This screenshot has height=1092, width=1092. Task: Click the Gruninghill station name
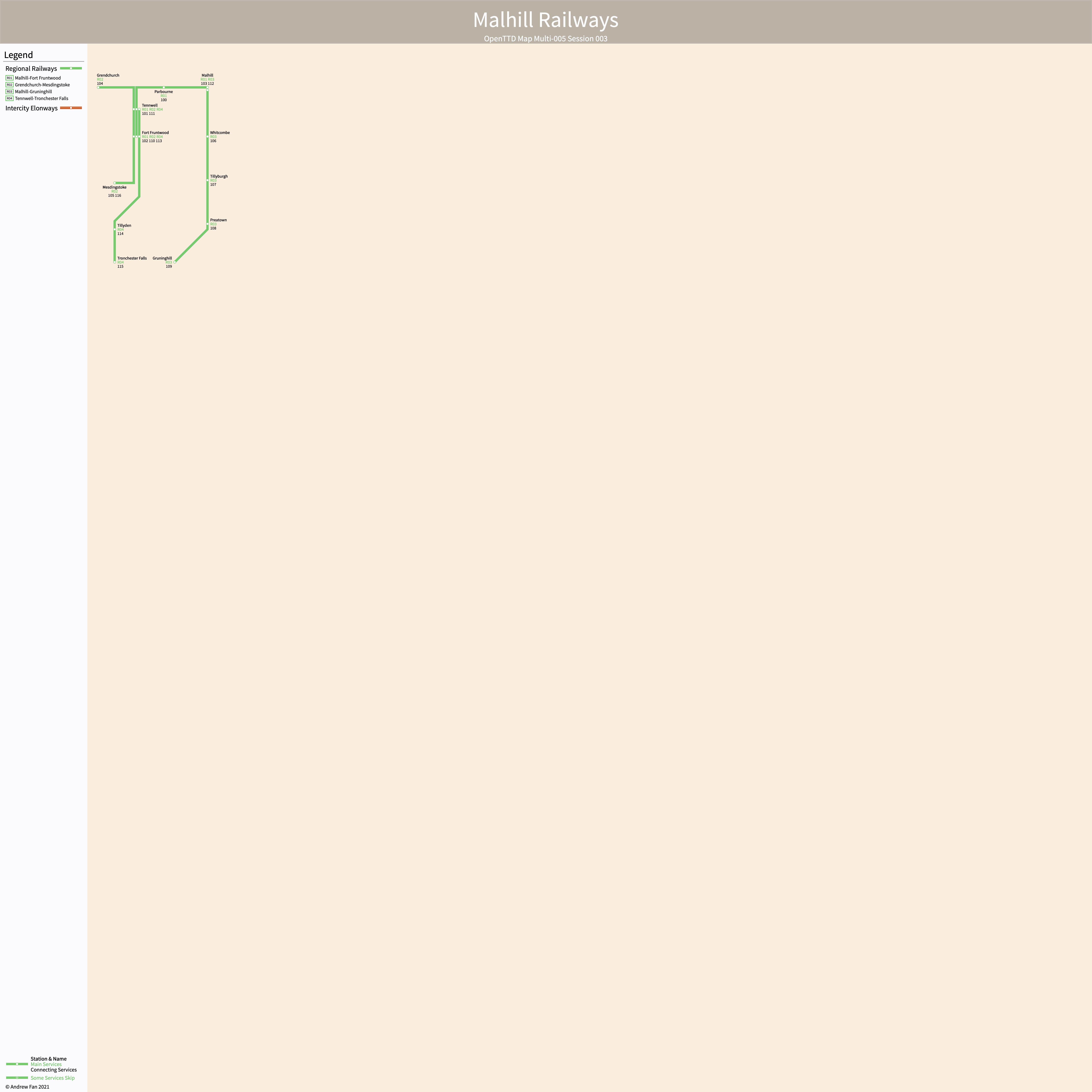coord(162,258)
